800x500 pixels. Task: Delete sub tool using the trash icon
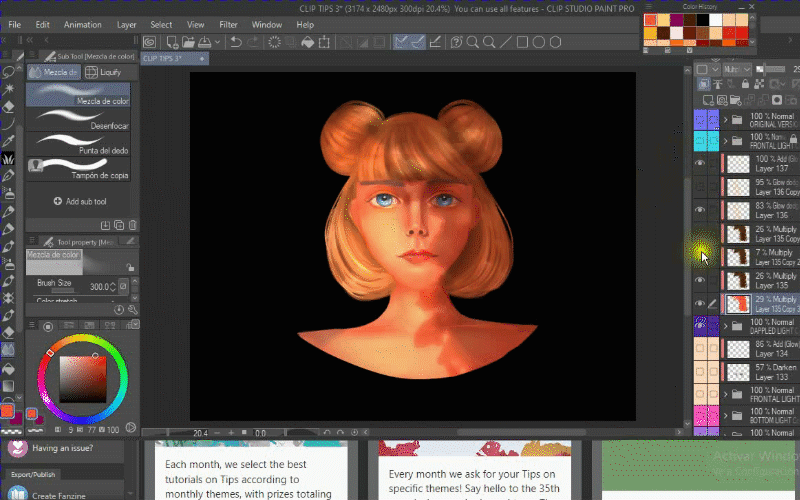tap(132, 225)
